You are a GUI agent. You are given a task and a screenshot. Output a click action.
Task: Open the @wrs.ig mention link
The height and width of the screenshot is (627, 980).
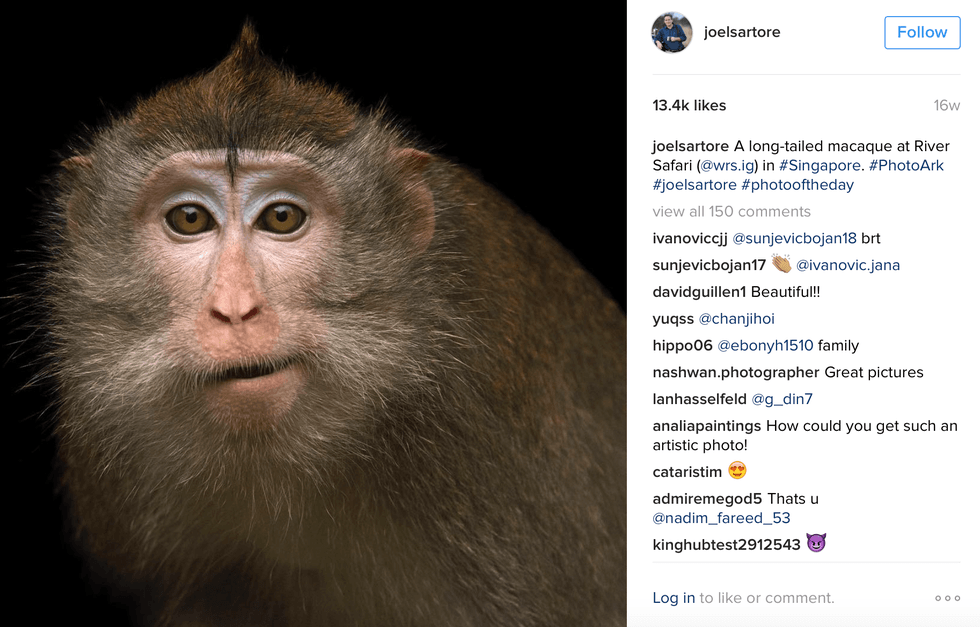coord(728,165)
